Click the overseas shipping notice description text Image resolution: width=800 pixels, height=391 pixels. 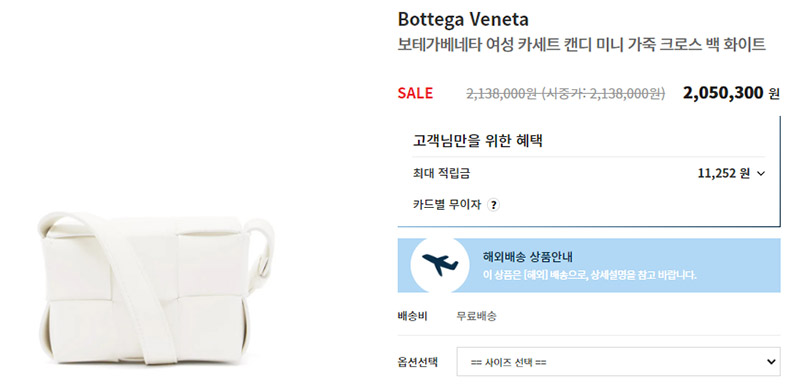tap(589, 275)
